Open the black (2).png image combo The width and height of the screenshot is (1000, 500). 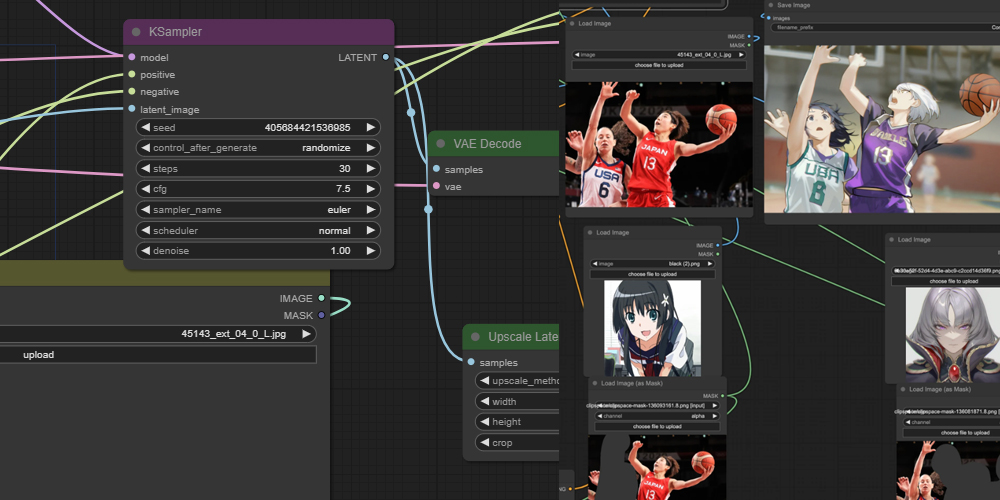point(652,263)
